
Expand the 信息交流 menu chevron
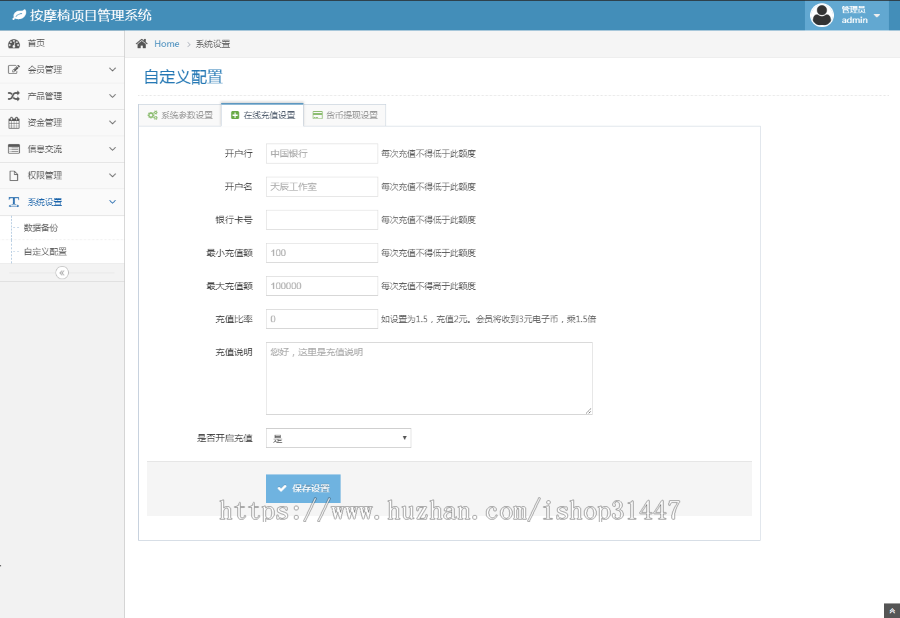click(112, 149)
